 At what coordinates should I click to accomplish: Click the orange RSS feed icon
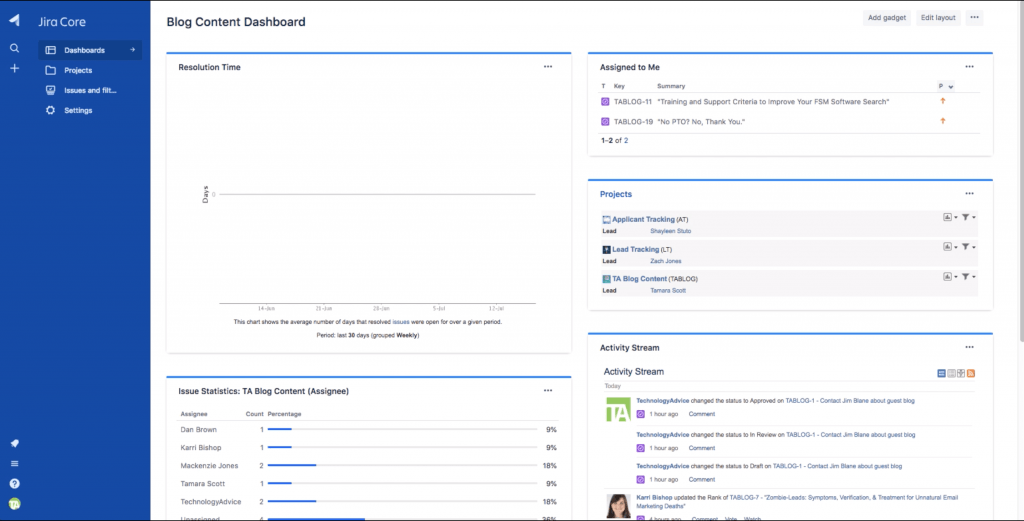pyautogui.click(x=971, y=373)
